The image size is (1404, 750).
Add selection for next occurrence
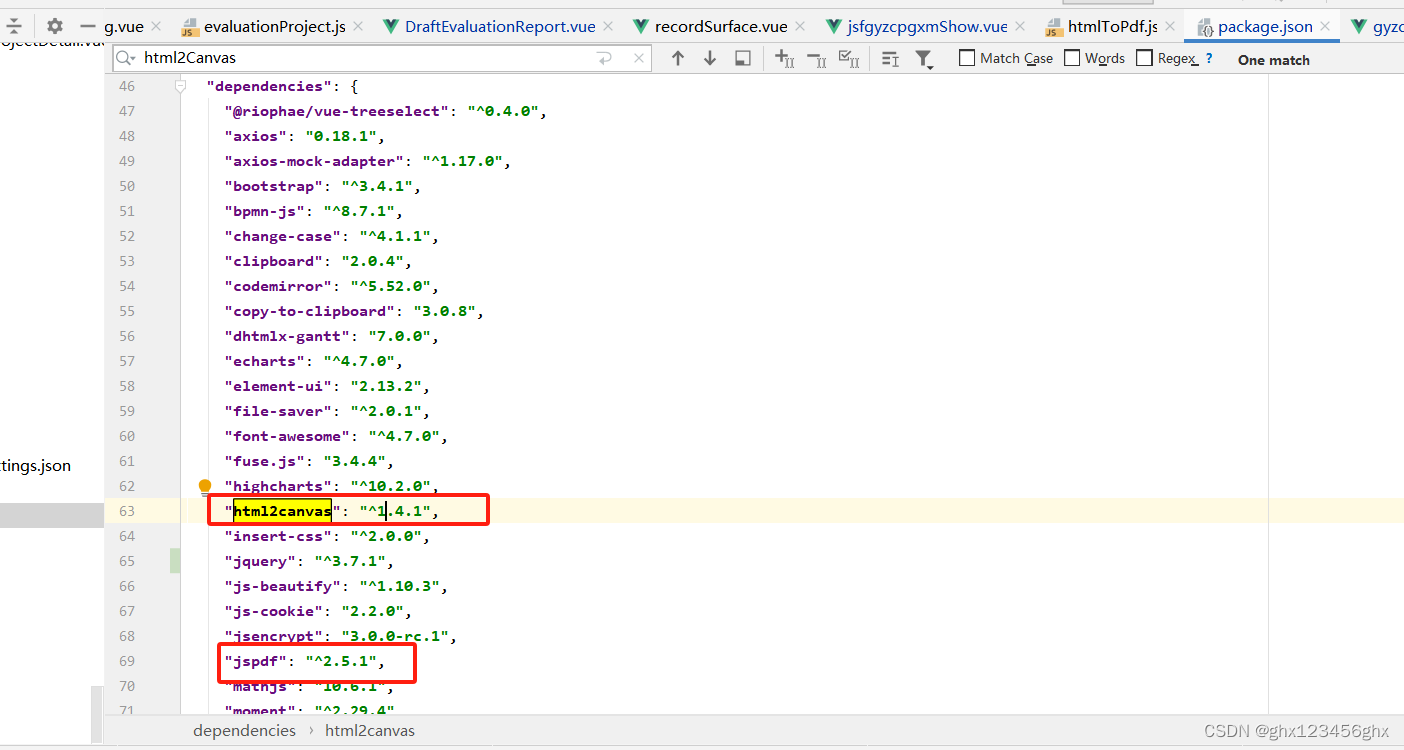(785, 59)
